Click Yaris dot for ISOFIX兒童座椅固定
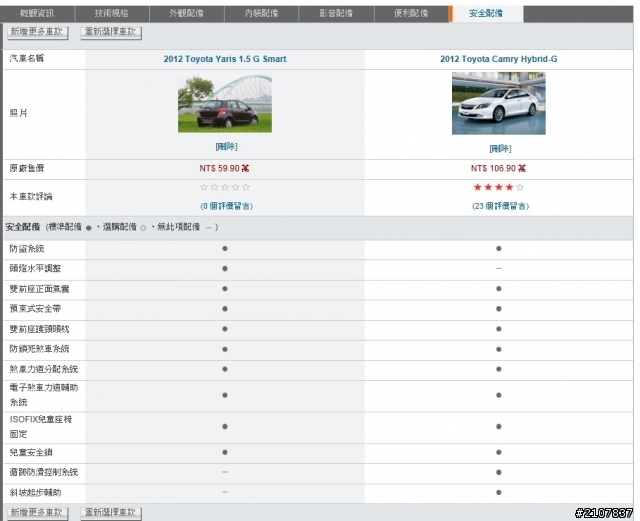640x521 pixels. coord(225,427)
